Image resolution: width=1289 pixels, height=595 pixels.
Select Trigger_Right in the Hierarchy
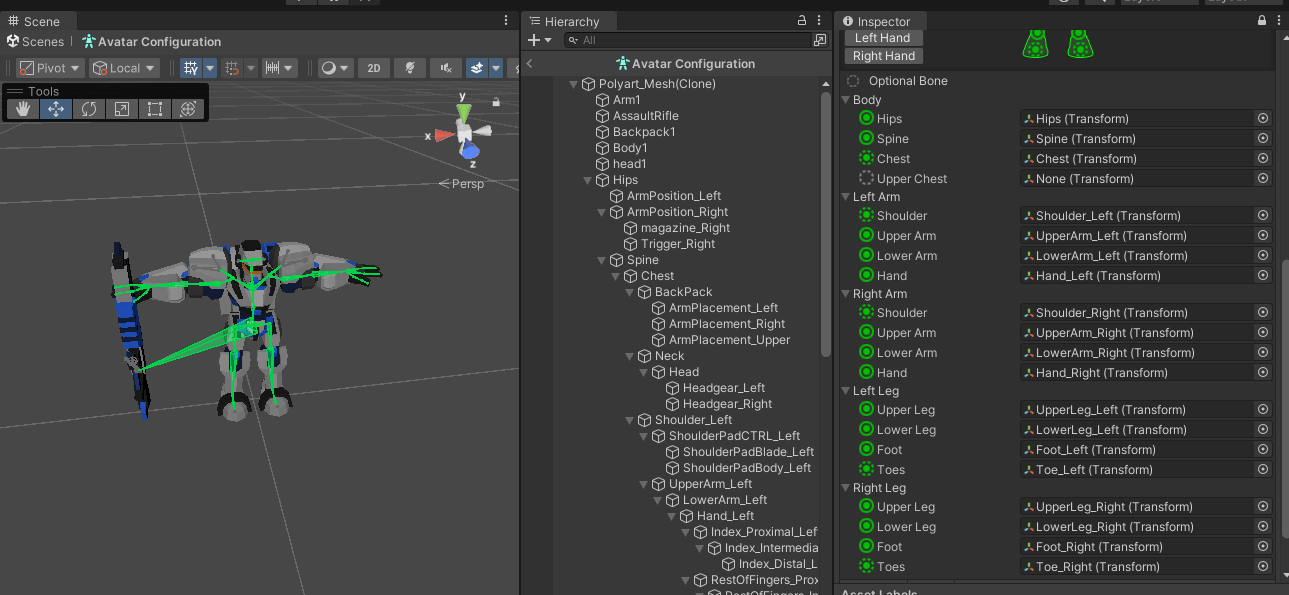tap(678, 244)
